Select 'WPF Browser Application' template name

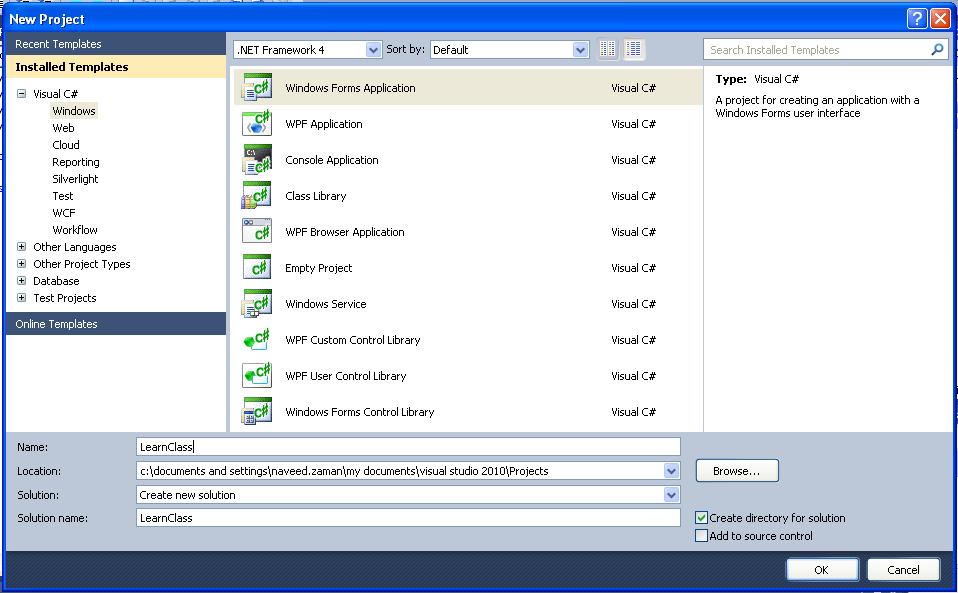click(x=345, y=232)
